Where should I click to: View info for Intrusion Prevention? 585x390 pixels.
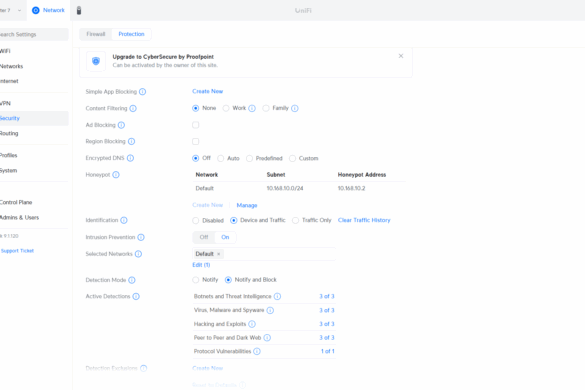[141, 237]
